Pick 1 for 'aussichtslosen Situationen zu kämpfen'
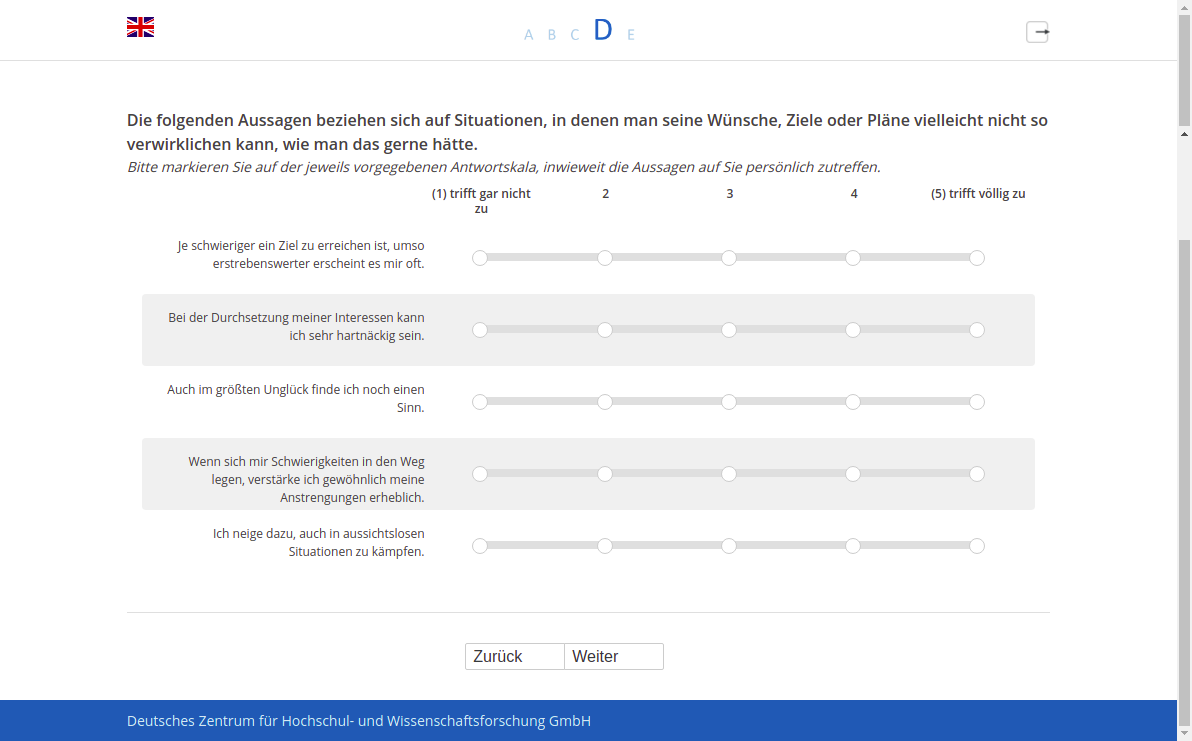This screenshot has height=741, width=1192. pos(480,546)
